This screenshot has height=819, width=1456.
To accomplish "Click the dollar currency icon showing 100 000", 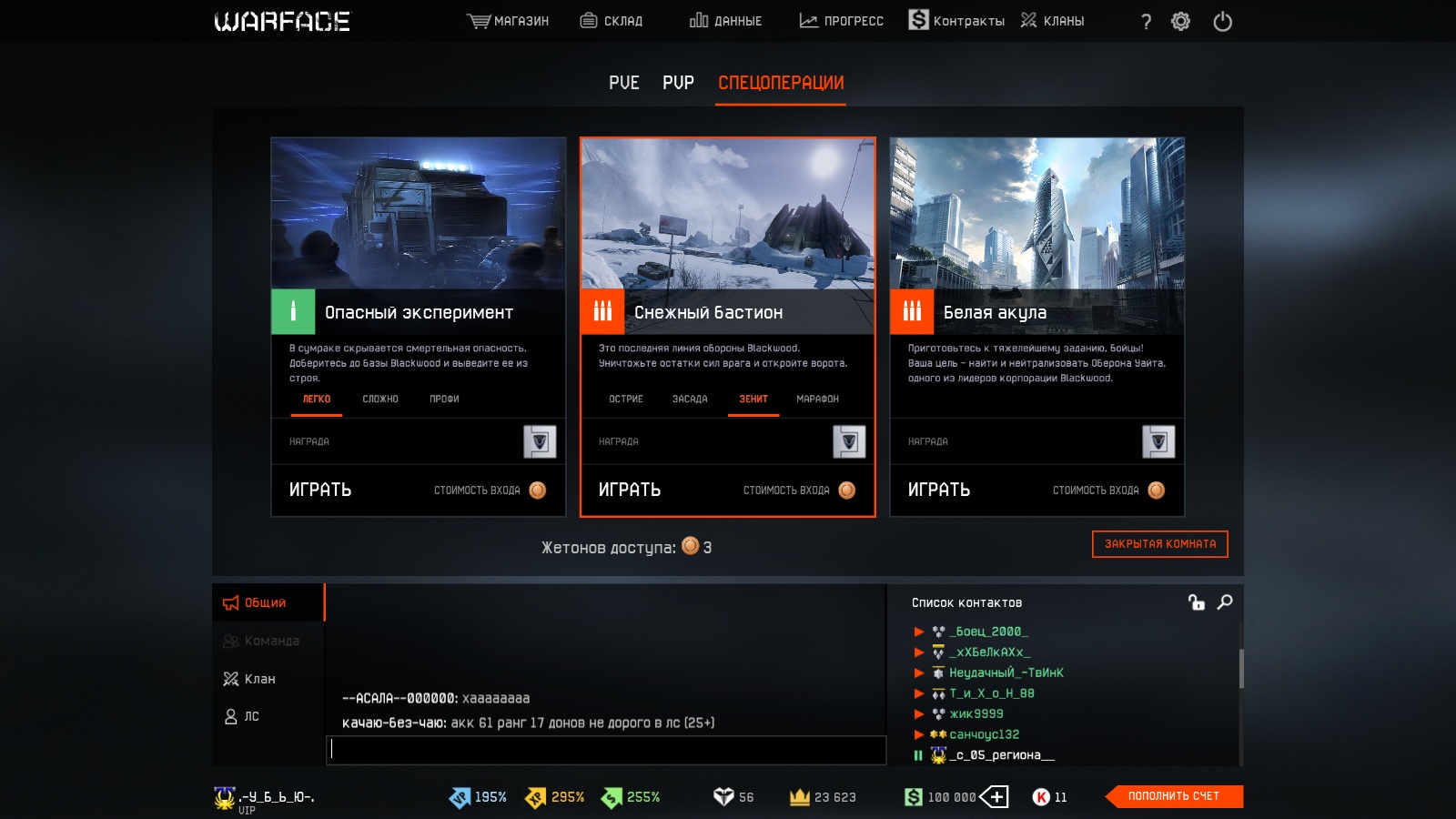I will (914, 797).
